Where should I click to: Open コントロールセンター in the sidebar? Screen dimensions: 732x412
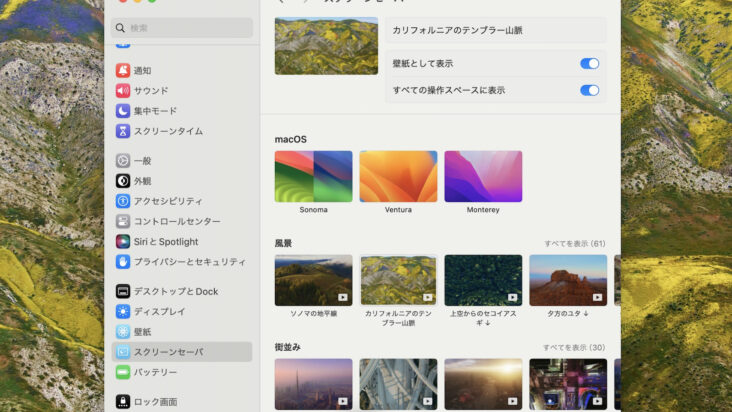(x=182, y=221)
